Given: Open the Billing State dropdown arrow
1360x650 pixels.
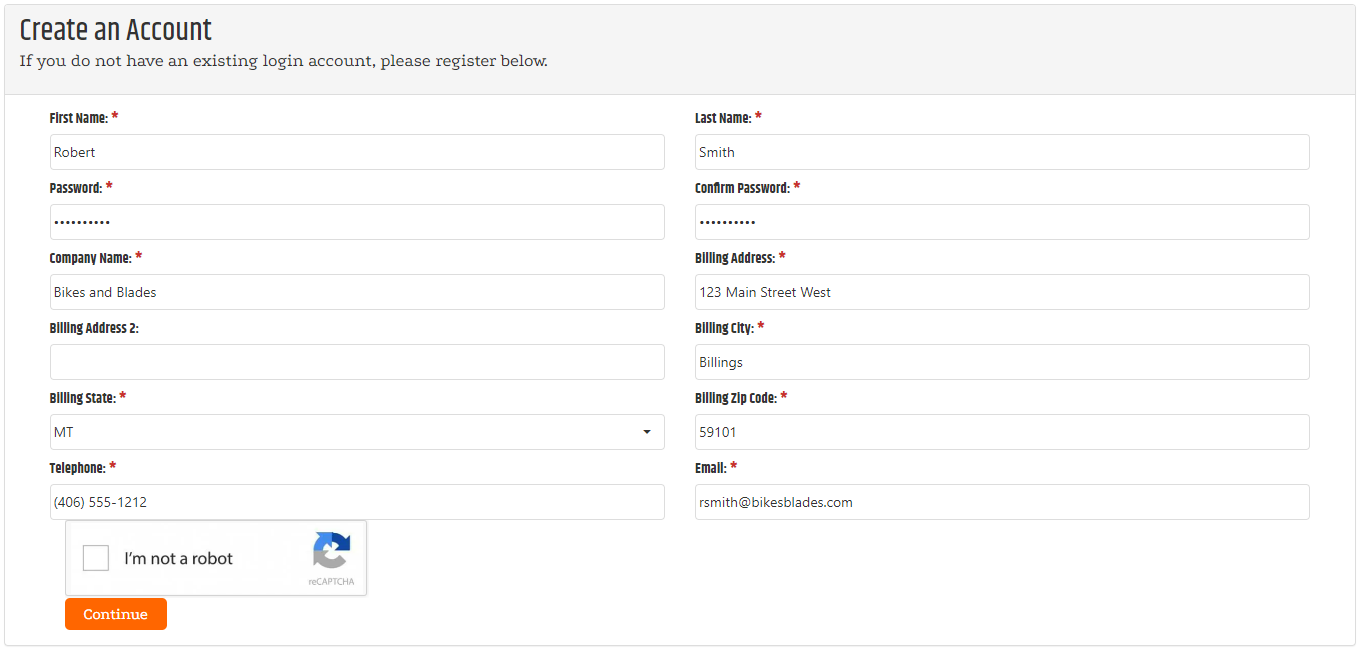Looking at the screenshot, I should pyautogui.click(x=647, y=432).
